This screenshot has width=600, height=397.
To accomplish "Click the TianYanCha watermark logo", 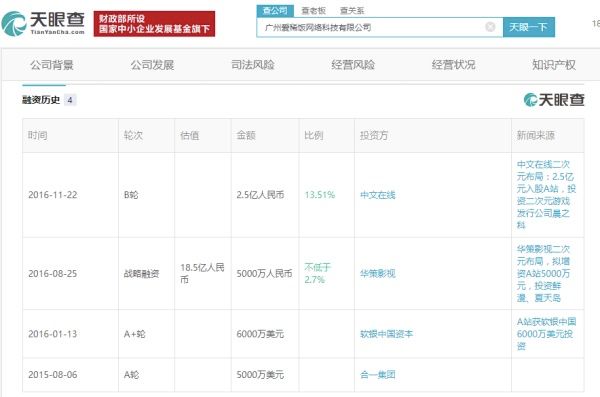I will pyautogui.click(x=554, y=100).
